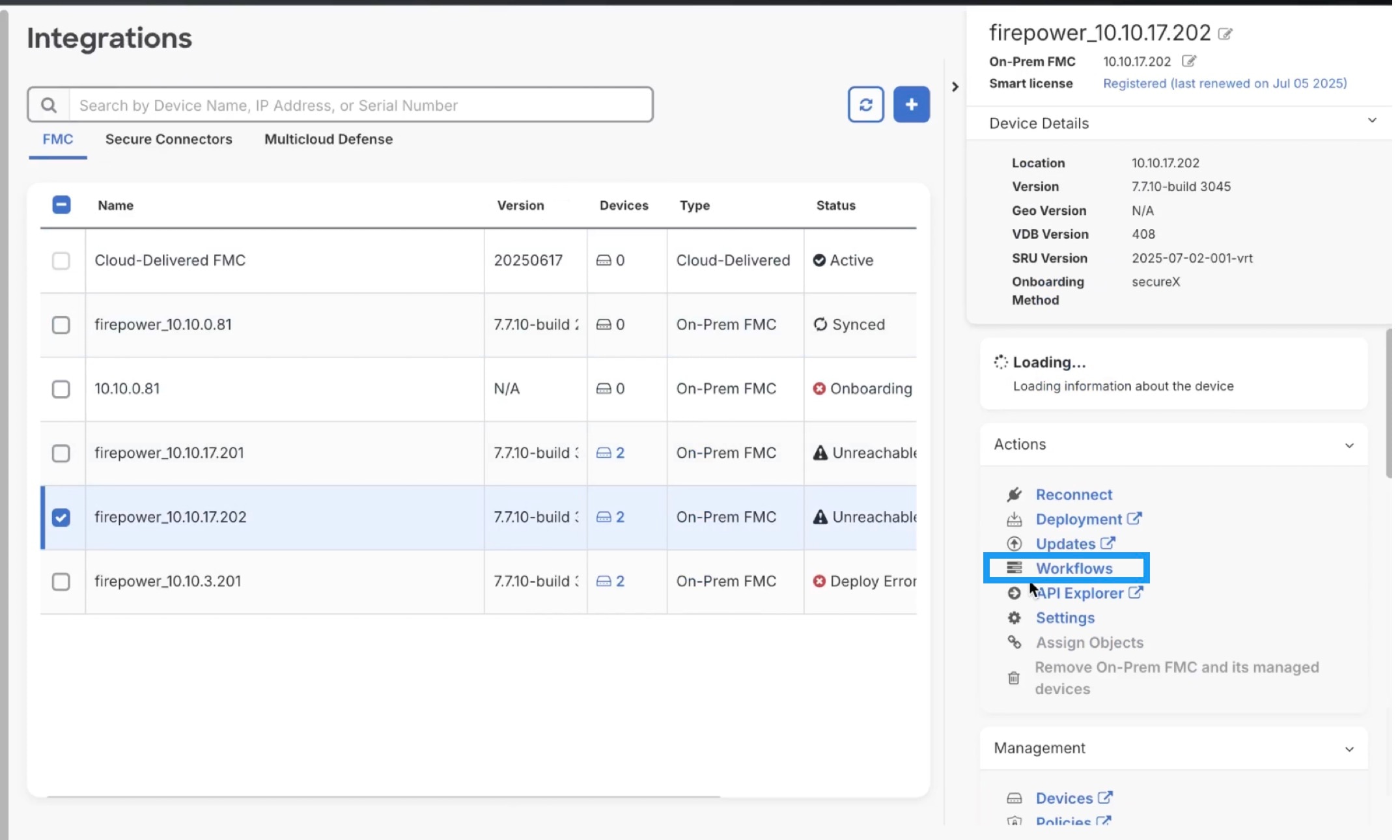Check the firepower_10.10.17.201 row checkbox

61,454
